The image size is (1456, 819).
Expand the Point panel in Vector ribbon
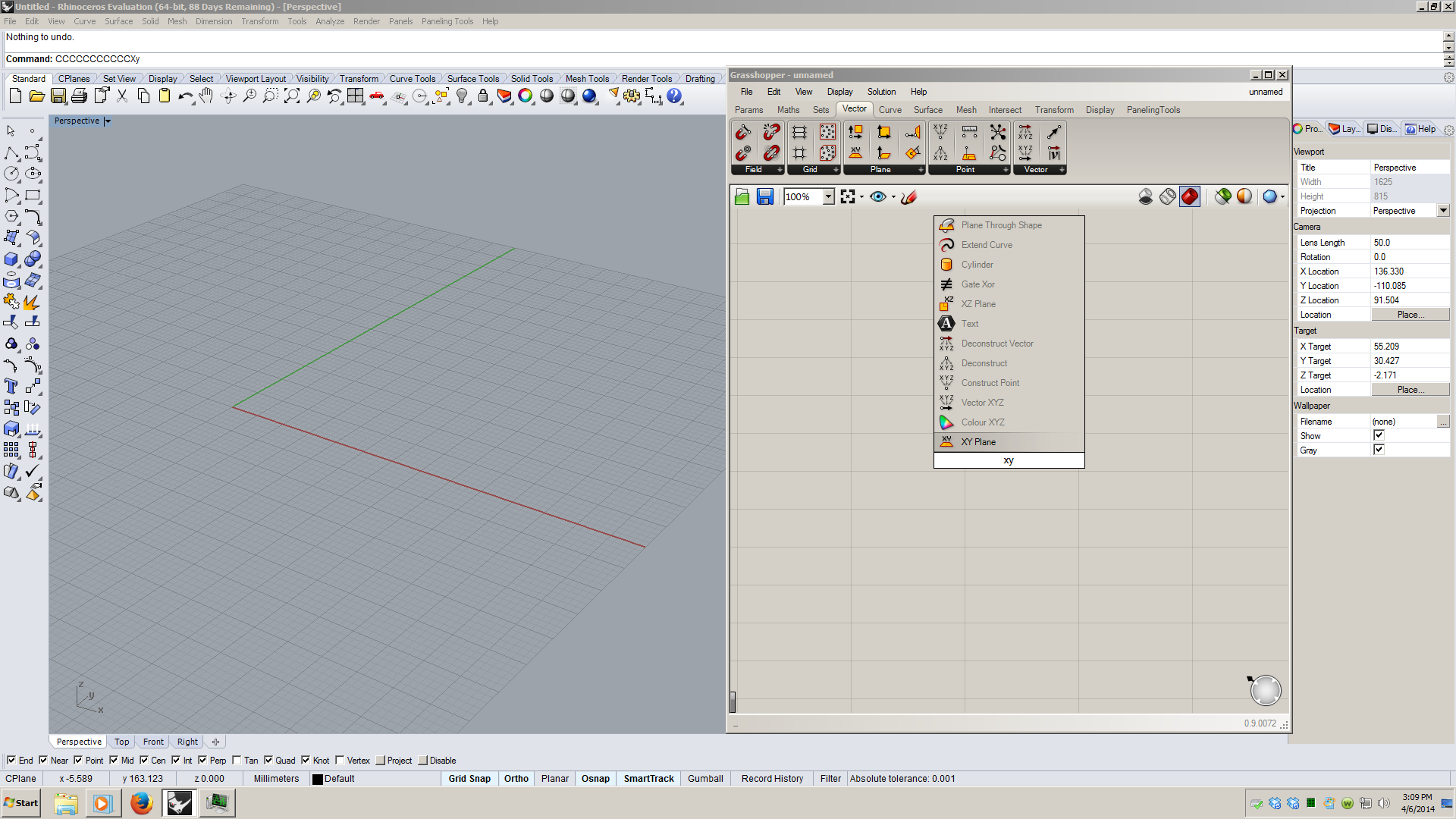pos(1006,170)
